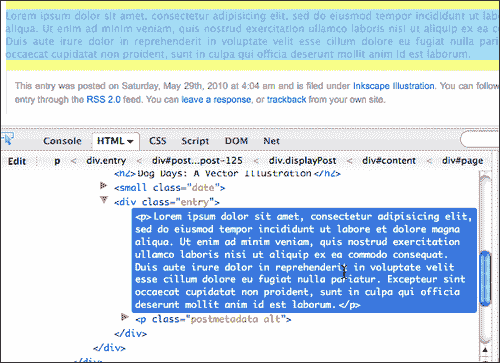Click the HTML panel vertical scrollbar thumb

485,279
